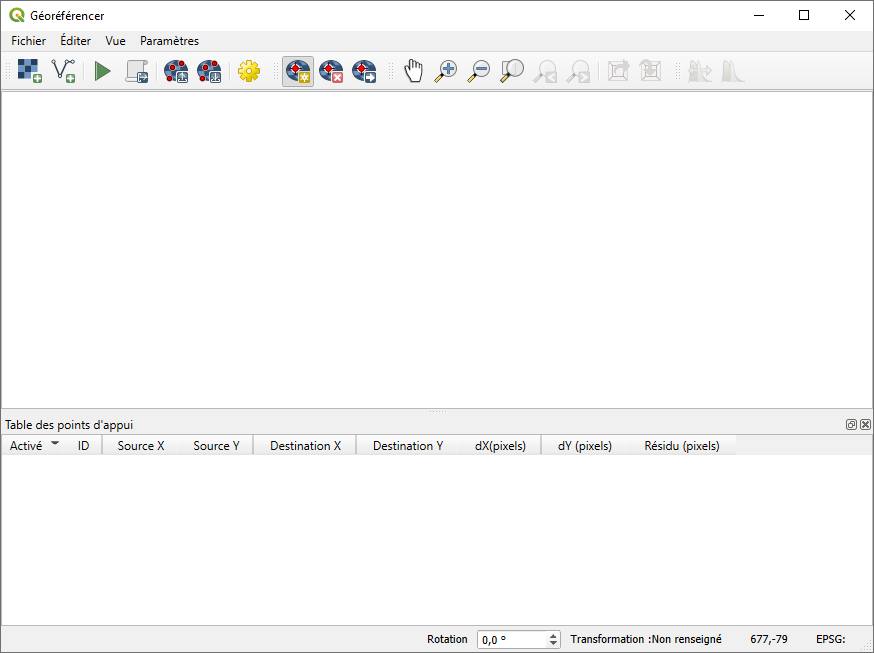The image size is (874, 653).
Task: Activate the Pan hand tool
Action: click(413, 71)
